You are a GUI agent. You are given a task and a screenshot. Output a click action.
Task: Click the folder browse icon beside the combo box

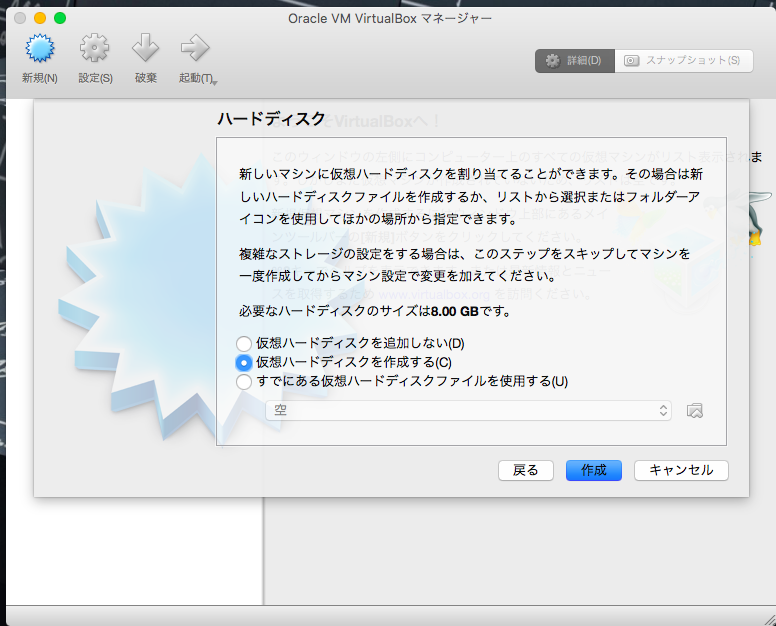pyautogui.click(x=695, y=411)
